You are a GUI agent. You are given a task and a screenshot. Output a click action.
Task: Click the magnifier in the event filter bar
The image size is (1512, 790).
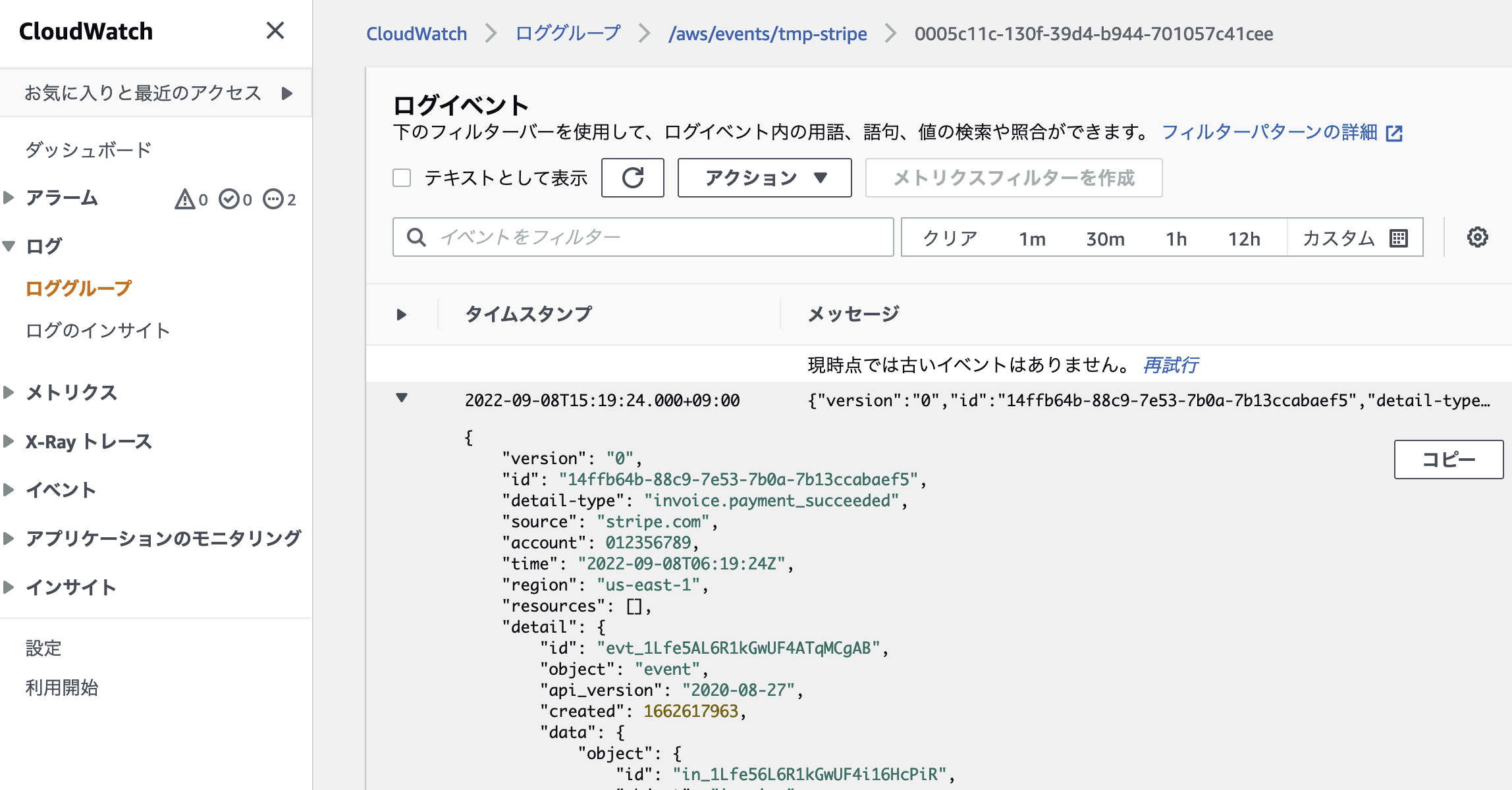416,237
